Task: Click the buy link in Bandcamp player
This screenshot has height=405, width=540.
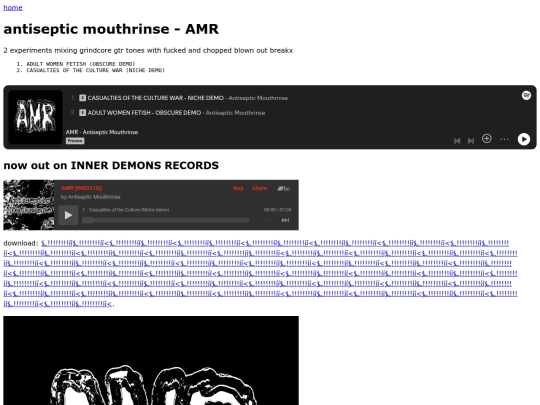Action: point(238,188)
